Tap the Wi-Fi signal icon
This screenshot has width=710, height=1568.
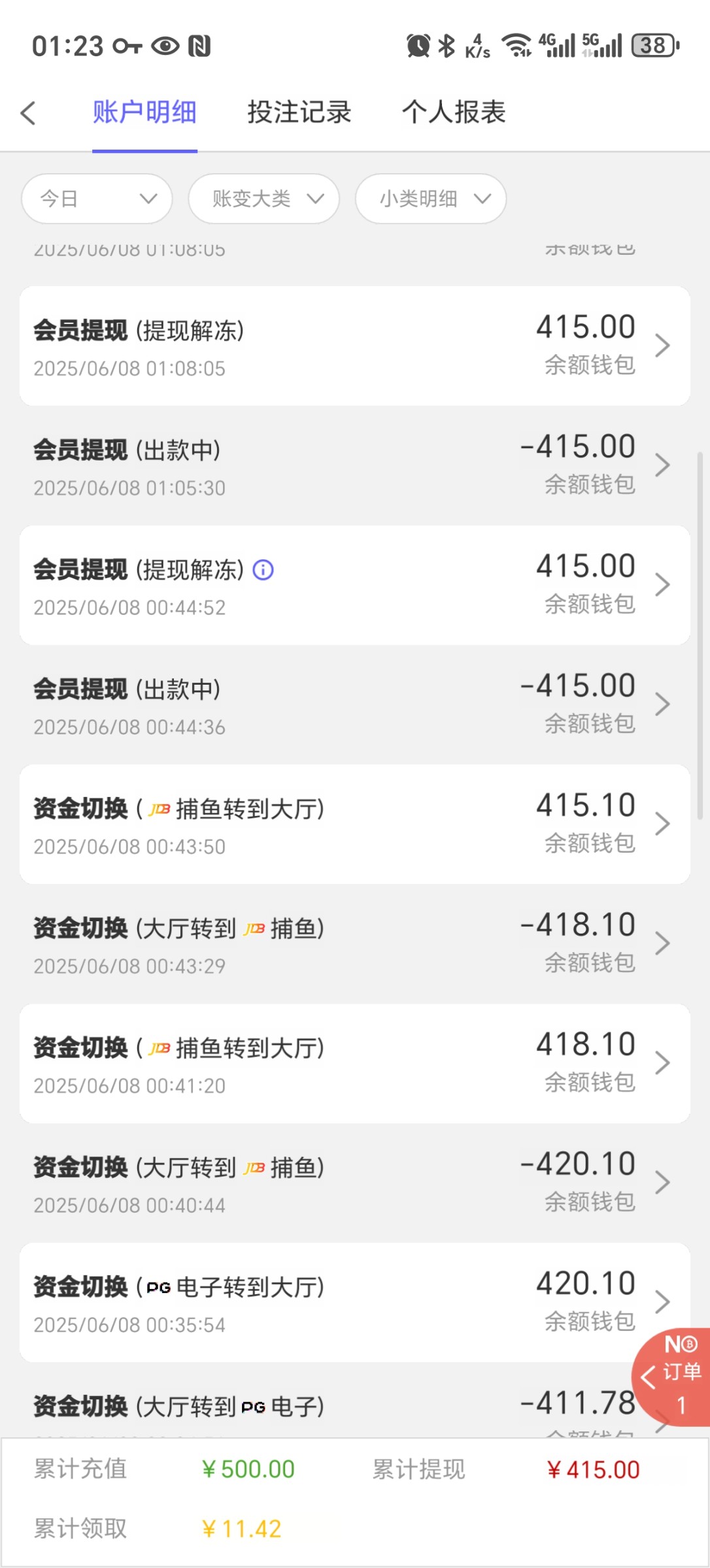[x=516, y=46]
